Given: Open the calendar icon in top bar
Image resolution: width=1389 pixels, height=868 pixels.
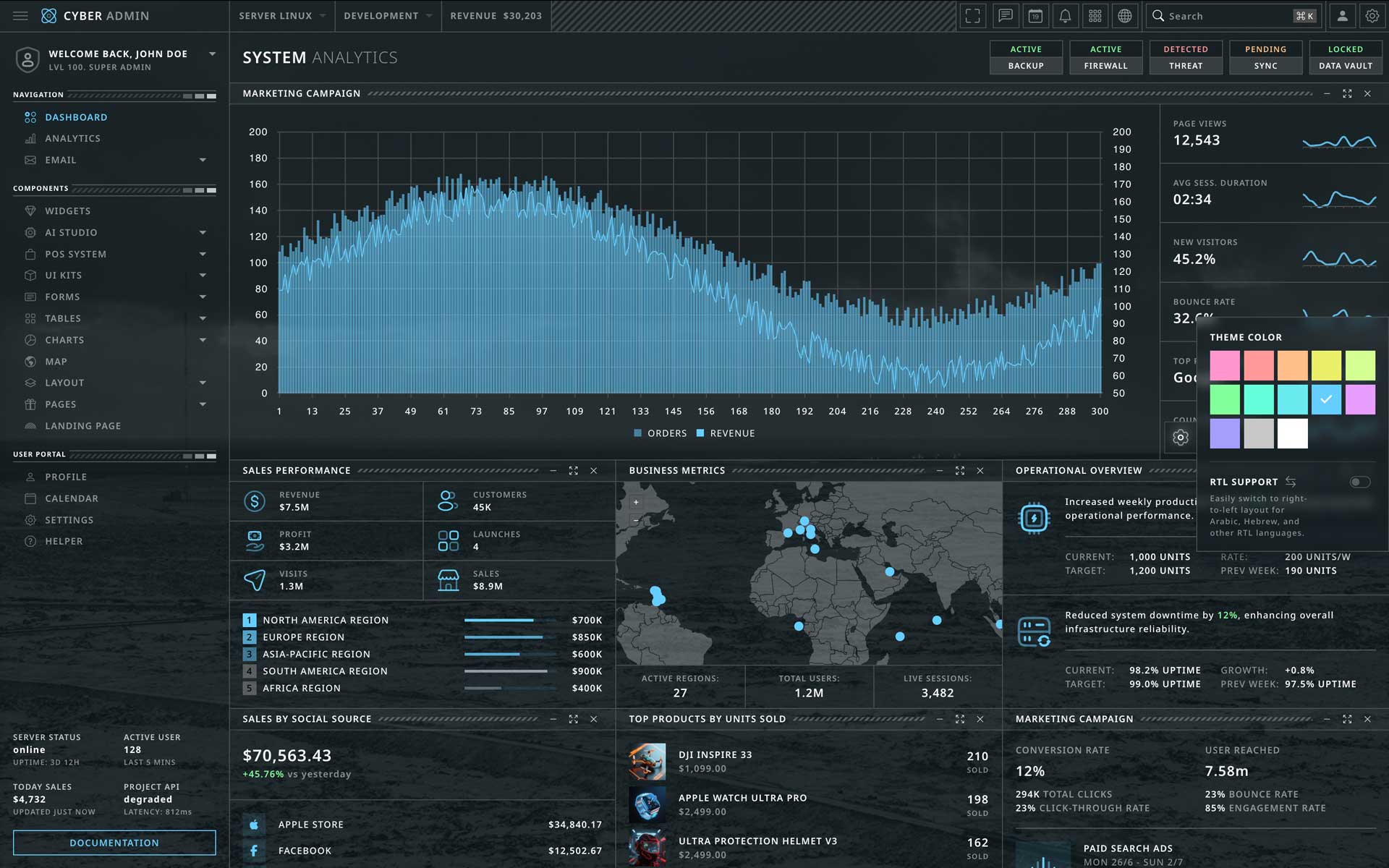Looking at the screenshot, I should 1035,16.
